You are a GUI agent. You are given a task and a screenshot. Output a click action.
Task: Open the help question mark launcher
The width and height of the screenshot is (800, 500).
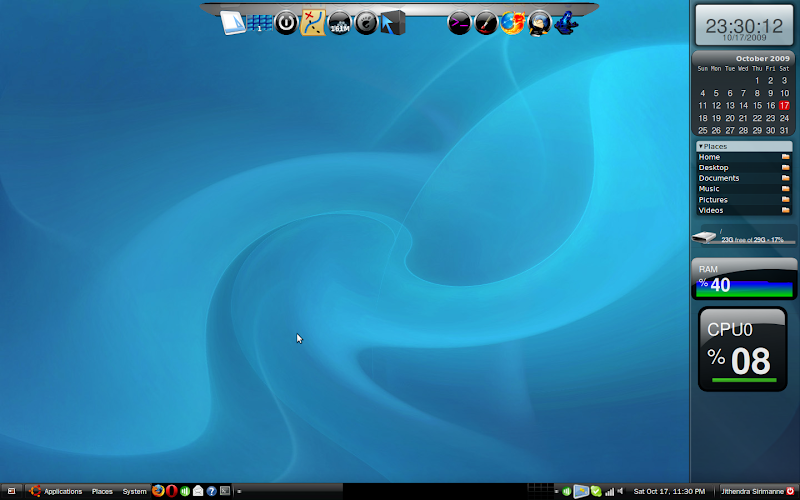tap(211, 491)
